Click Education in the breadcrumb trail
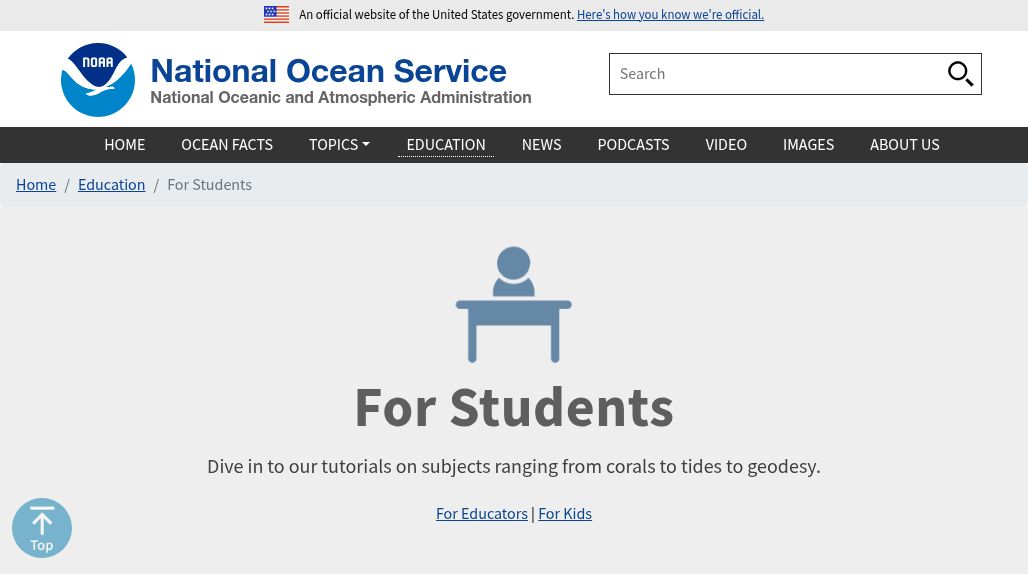Viewport: 1028px width, 578px height. pos(111,184)
